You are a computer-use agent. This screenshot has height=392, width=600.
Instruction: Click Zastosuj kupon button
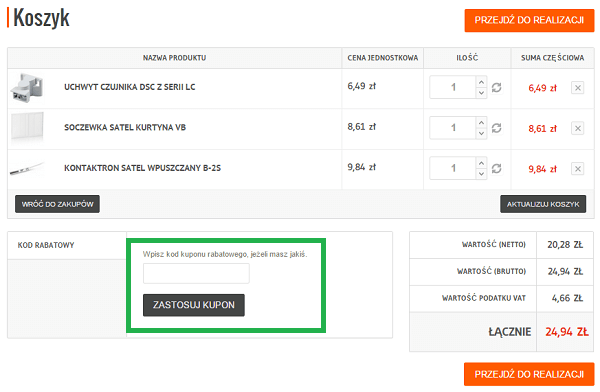point(194,305)
